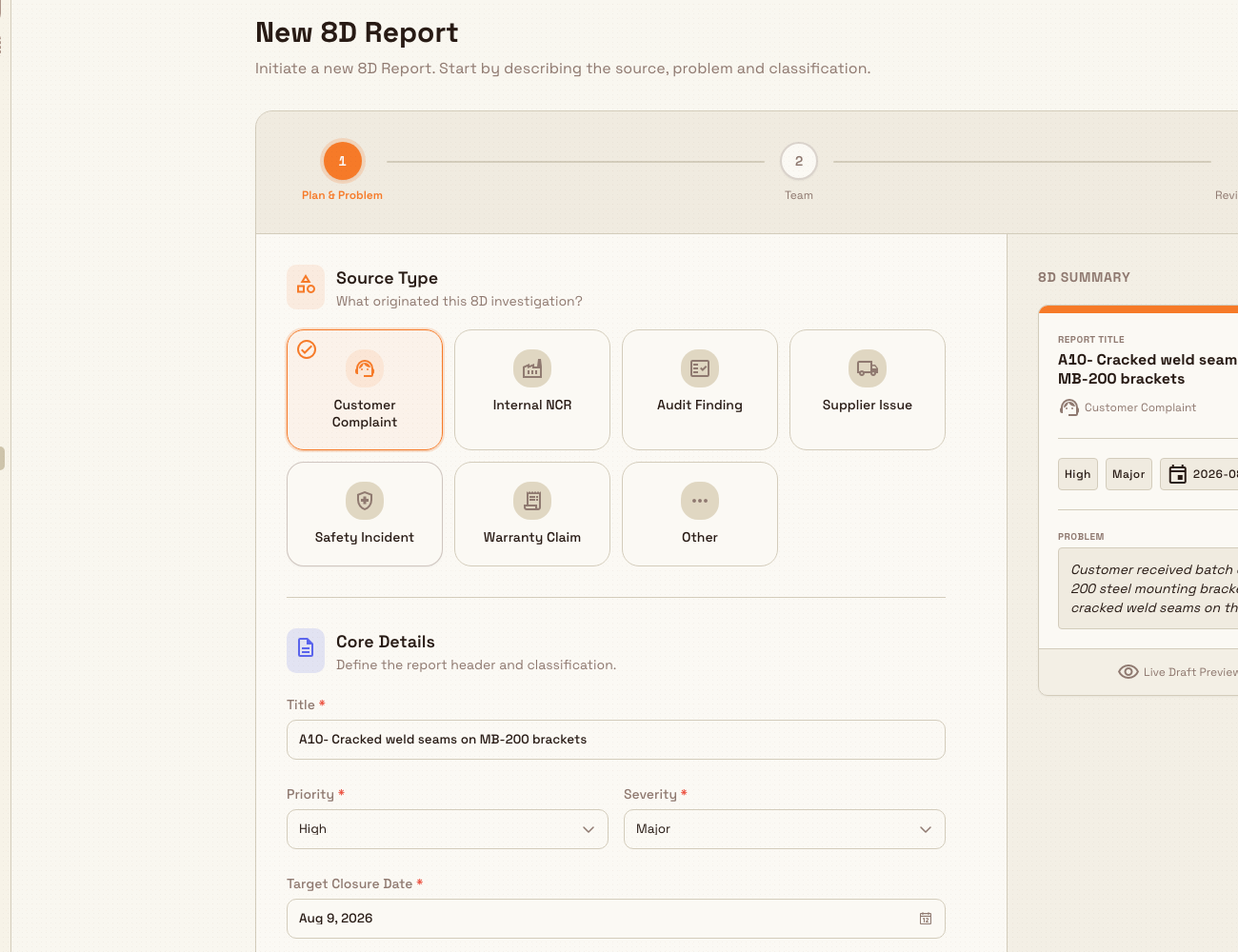Click the New 8D Report heading
1238x952 pixels.
pyautogui.click(x=356, y=32)
